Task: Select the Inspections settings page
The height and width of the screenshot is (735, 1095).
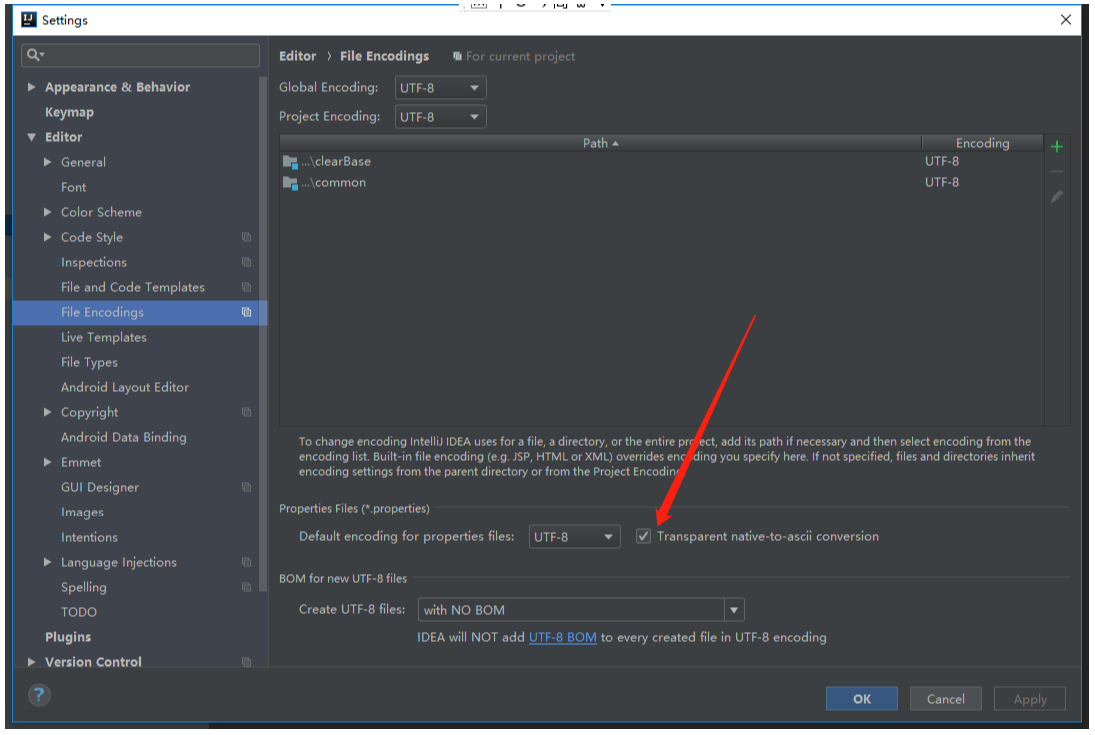Action: click(x=94, y=262)
